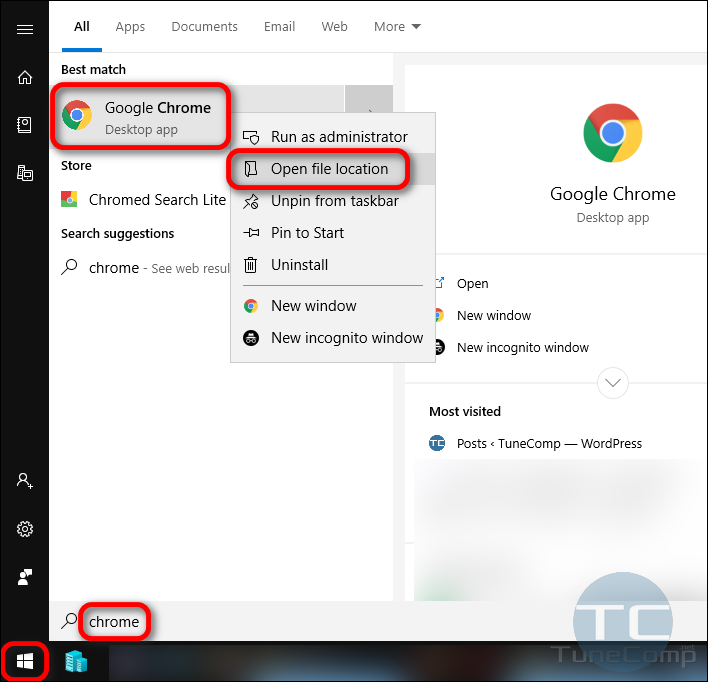Click the Windows Start button

(25, 661)
